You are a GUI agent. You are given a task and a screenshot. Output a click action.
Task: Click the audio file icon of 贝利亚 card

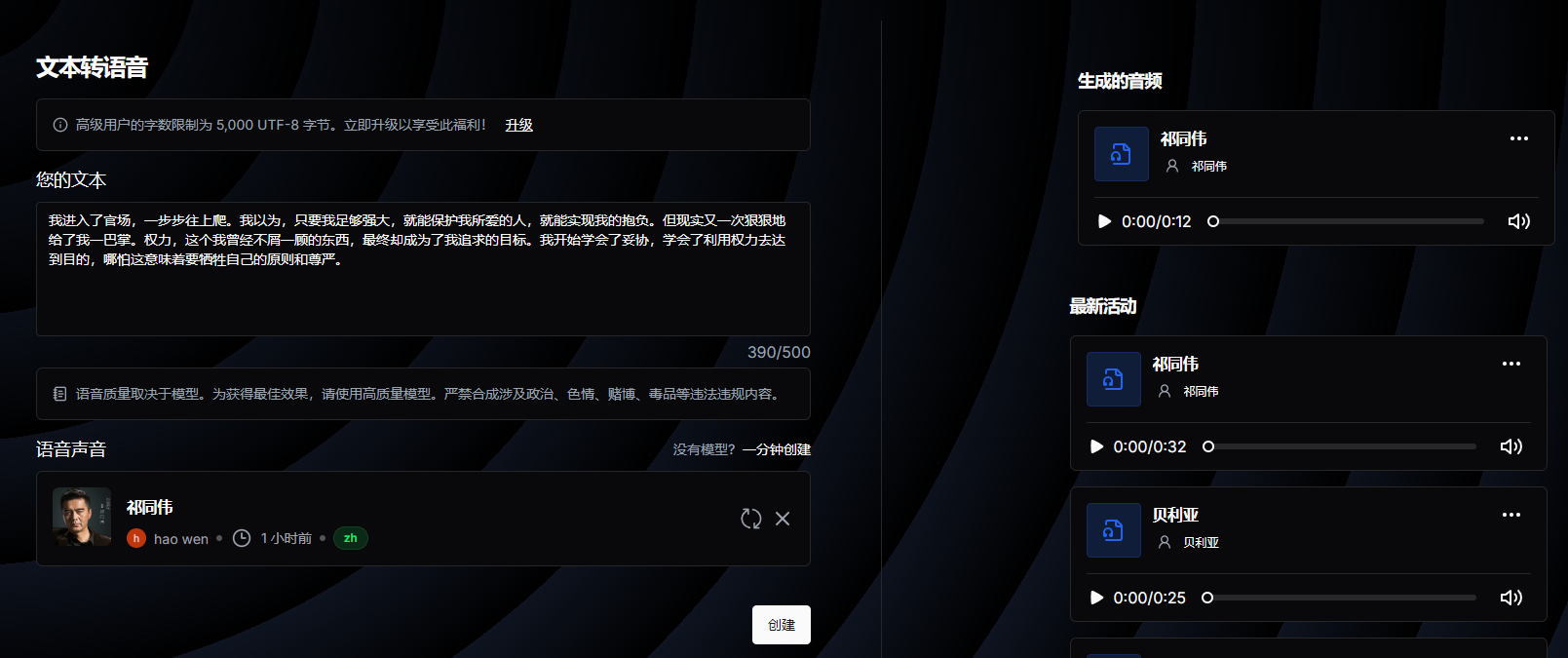coord(1114,530)
